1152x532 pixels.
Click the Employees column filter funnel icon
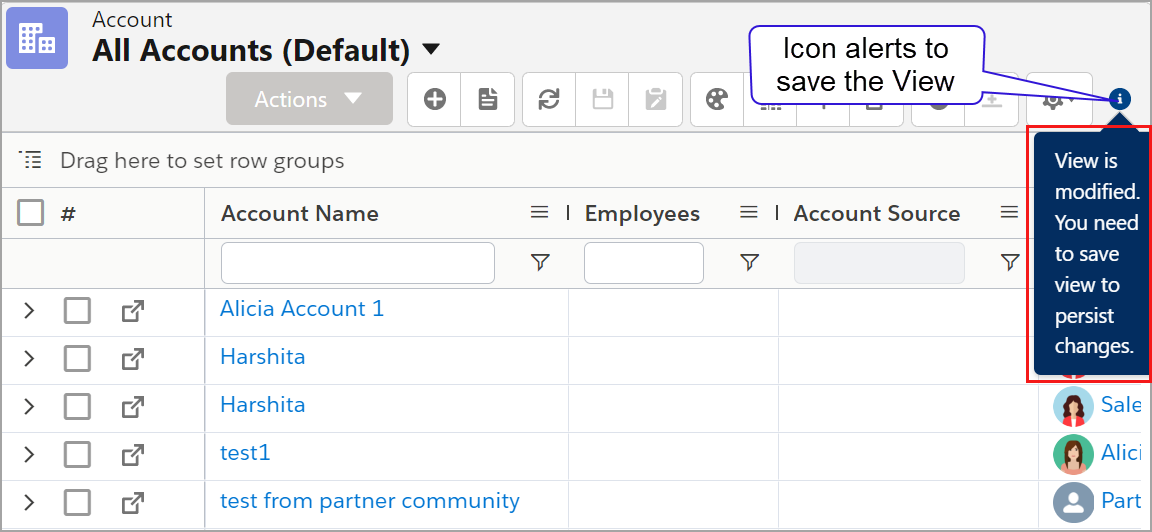pos(749,262)
